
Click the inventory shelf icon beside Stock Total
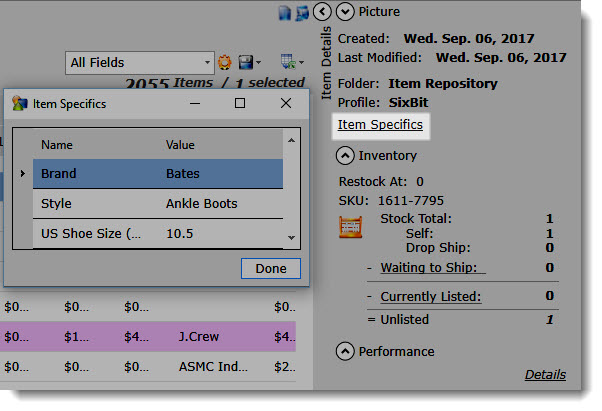click(x=351, y=228)
